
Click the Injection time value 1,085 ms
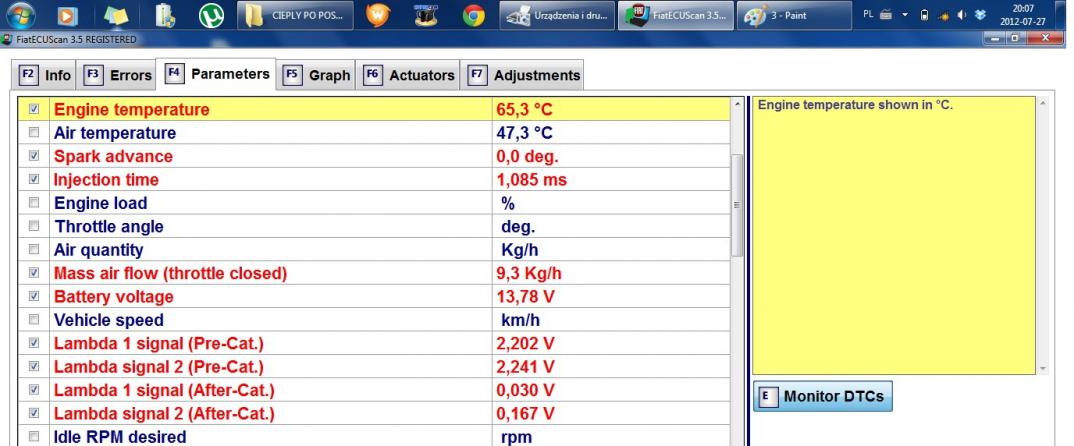click(532, 180)
